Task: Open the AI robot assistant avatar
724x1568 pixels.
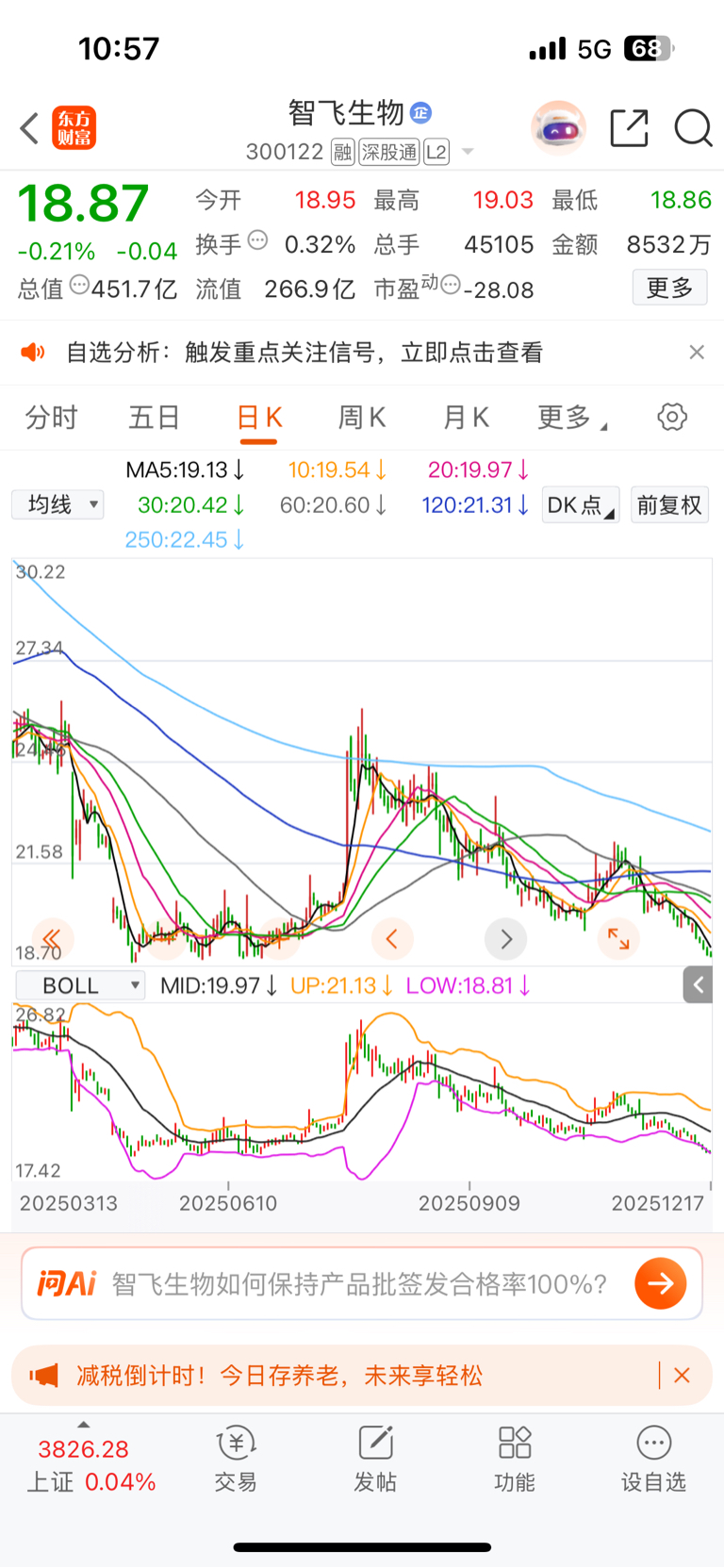Action: pos(558,127)
